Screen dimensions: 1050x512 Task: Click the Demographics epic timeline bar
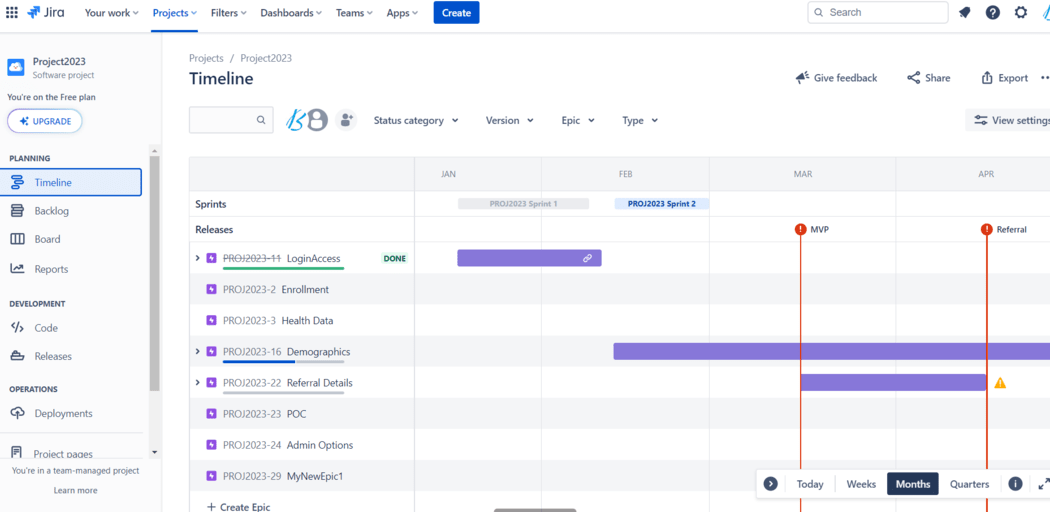point(832,351)
